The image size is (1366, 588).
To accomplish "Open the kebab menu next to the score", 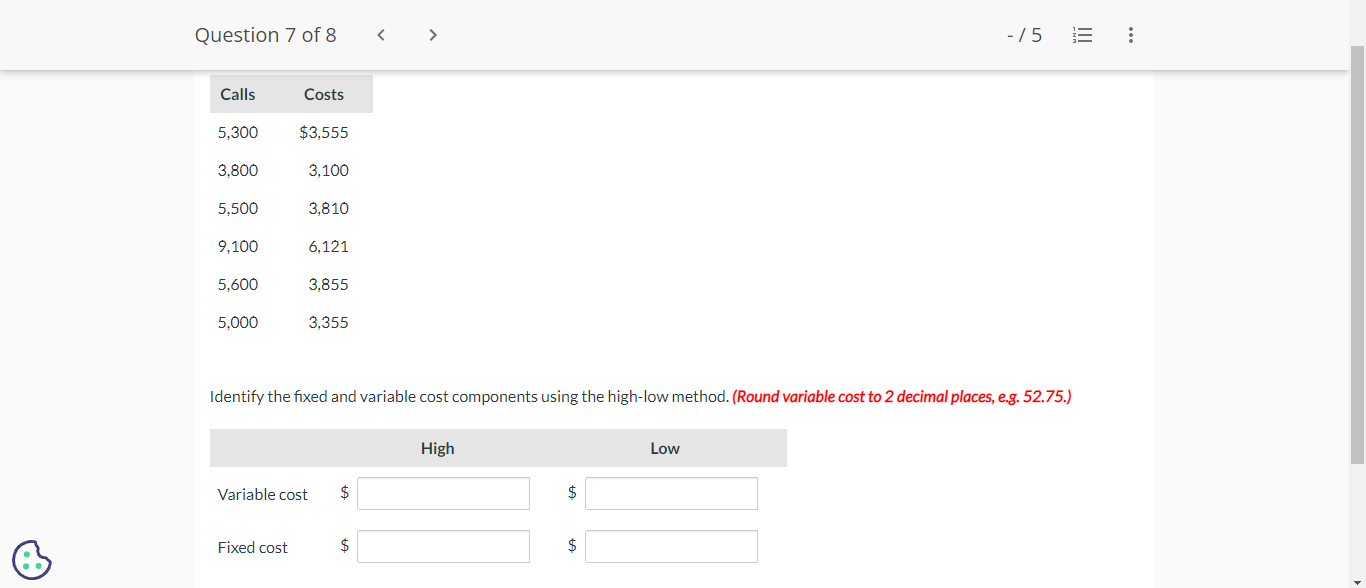I will 1131,34.
